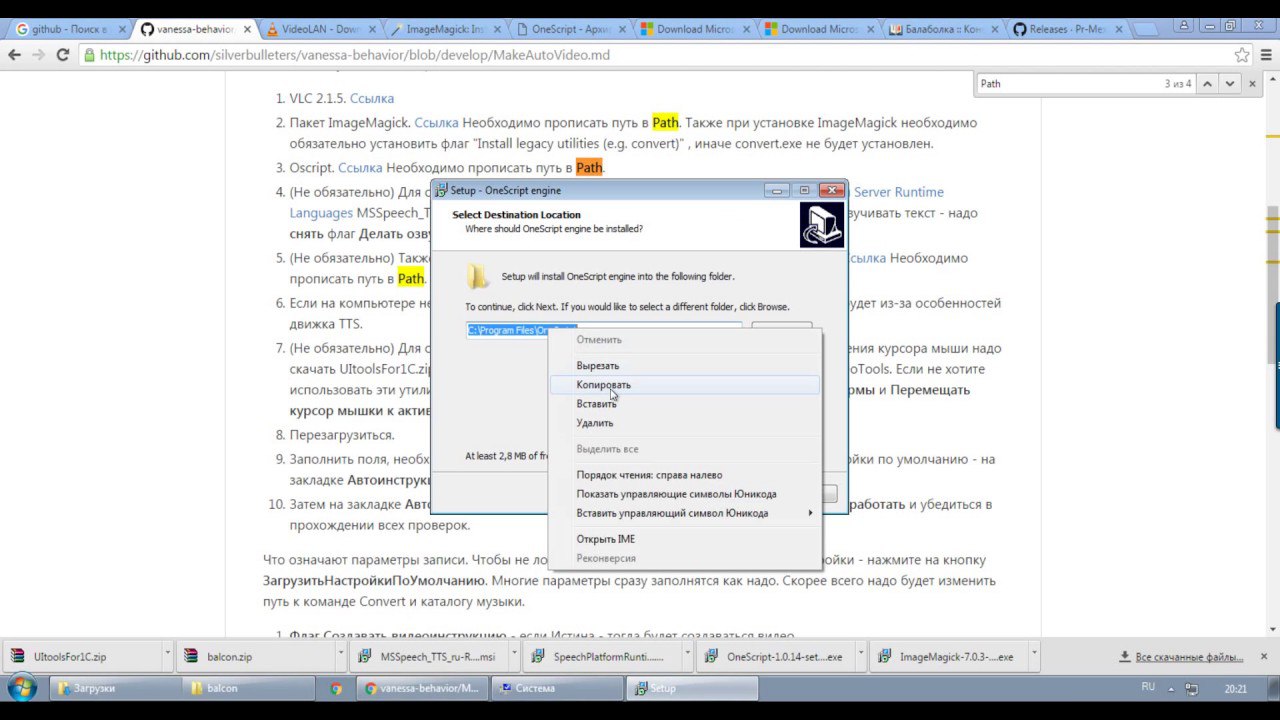Click the Setup taskbar button
This screenshot has width=1280, height=720.
[690, 688]
